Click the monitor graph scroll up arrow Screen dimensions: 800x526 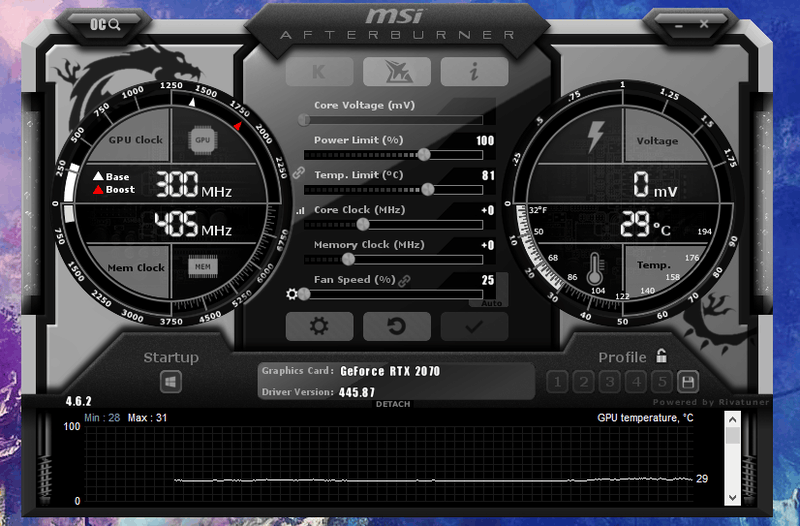[732, 420]
